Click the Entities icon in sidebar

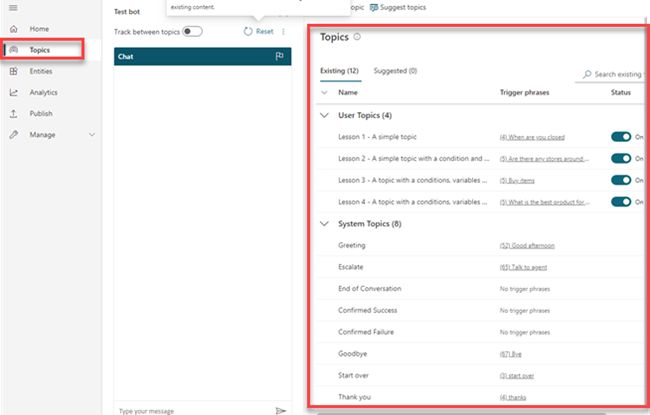click(14, 71)
